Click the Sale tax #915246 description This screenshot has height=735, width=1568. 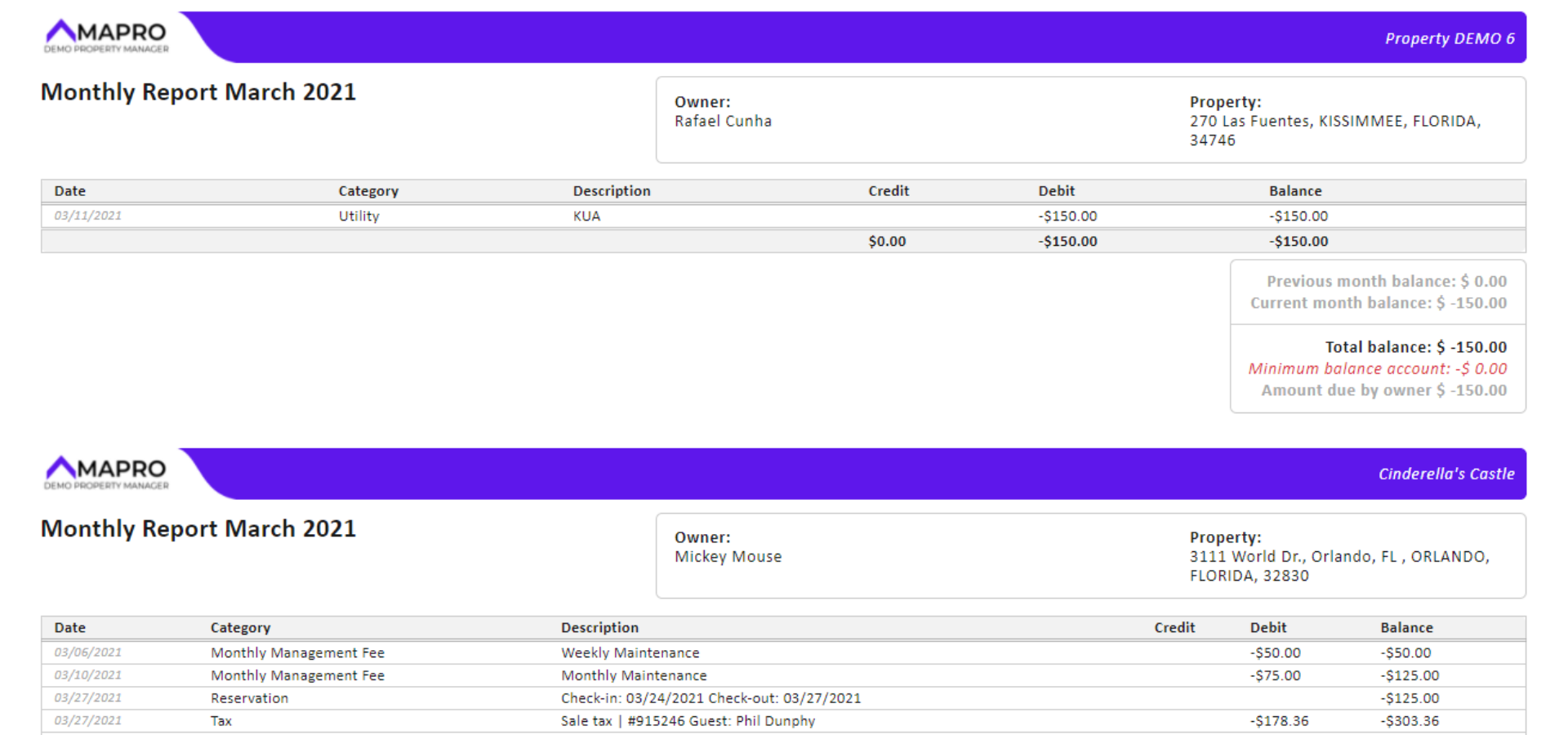688,721
